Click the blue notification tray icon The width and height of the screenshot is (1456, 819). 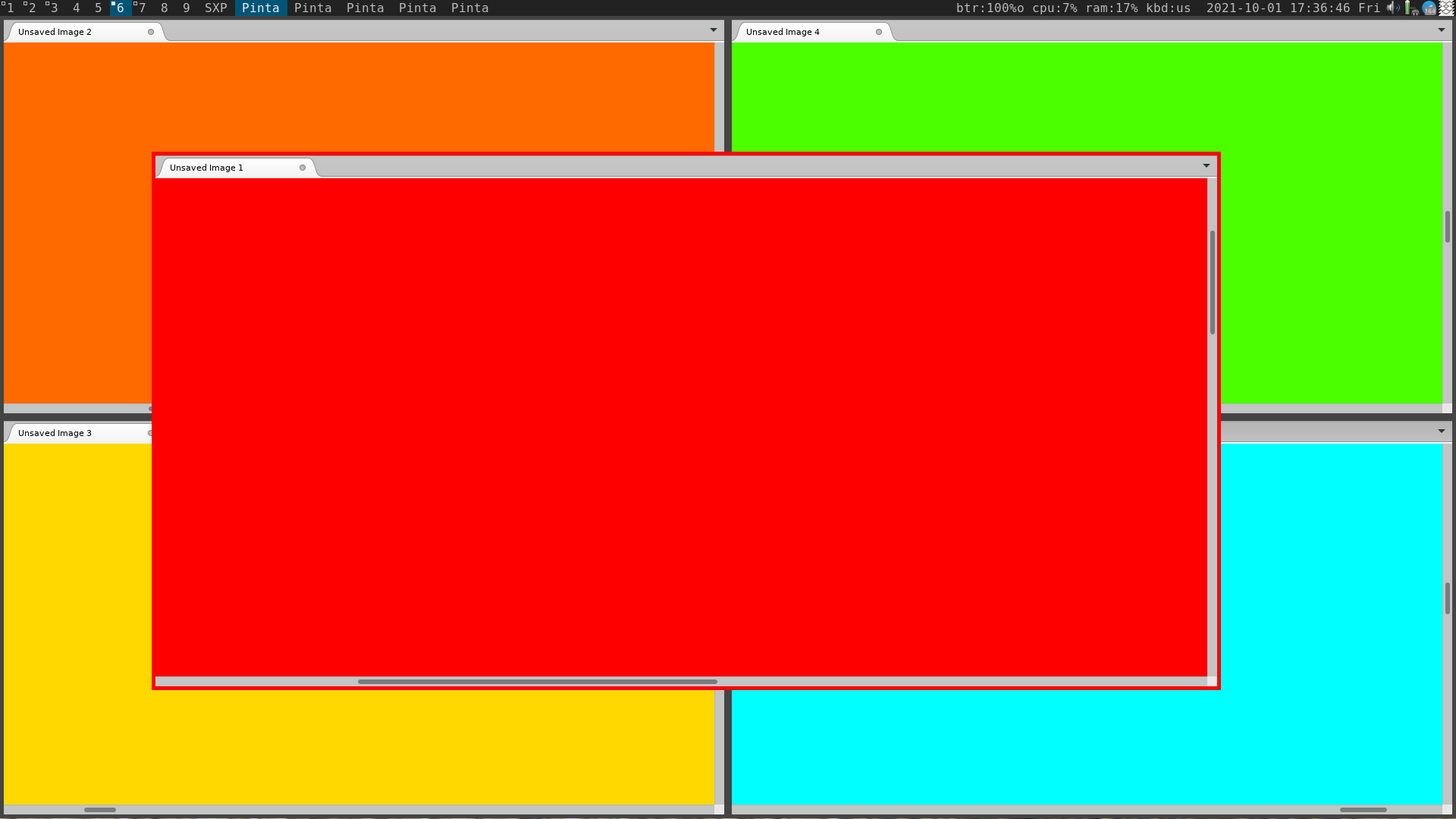[x=1429, y=8]
